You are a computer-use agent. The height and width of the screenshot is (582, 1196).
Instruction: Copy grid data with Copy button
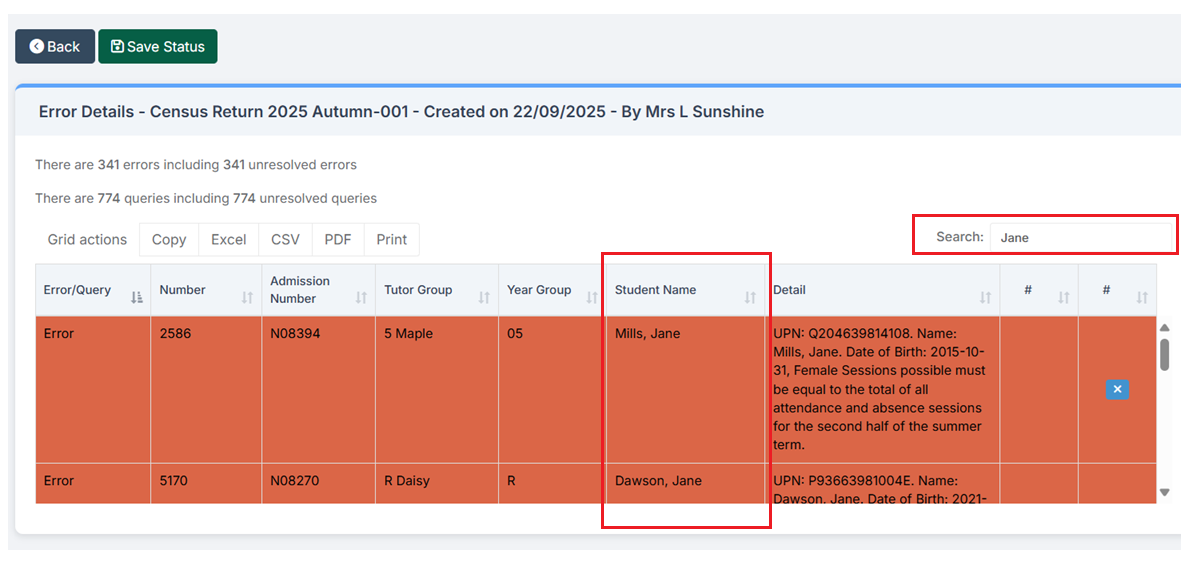pyautogui.click(x=169, y=240)
